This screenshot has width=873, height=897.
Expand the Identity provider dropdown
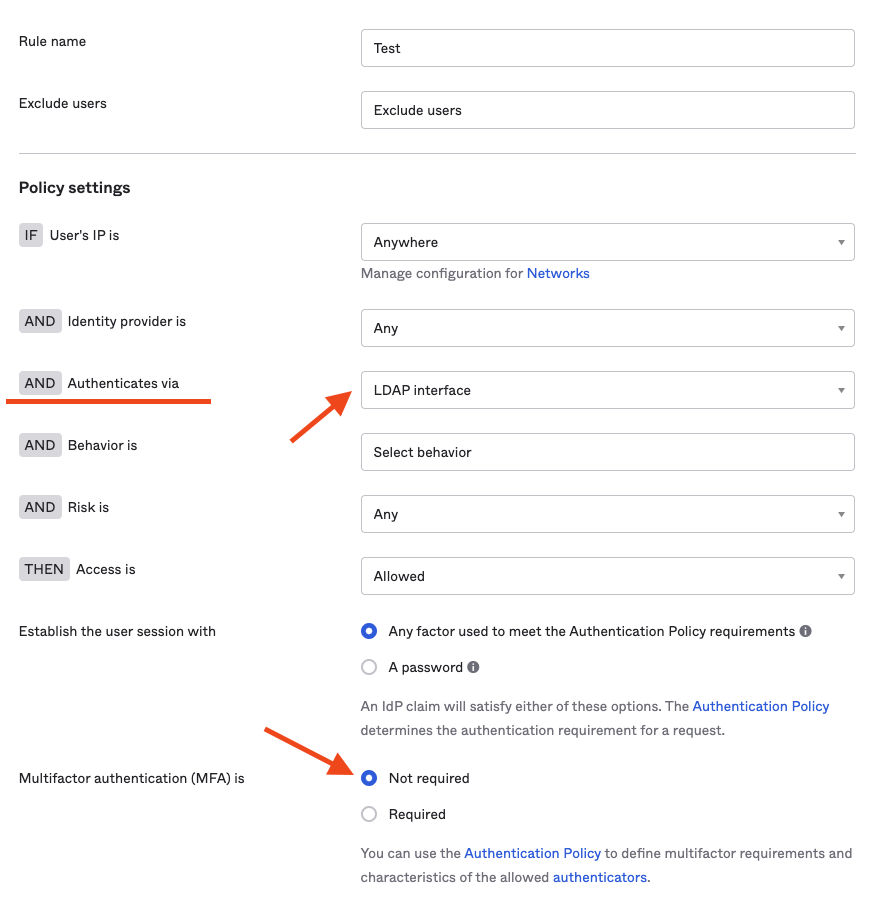point(607,328)
